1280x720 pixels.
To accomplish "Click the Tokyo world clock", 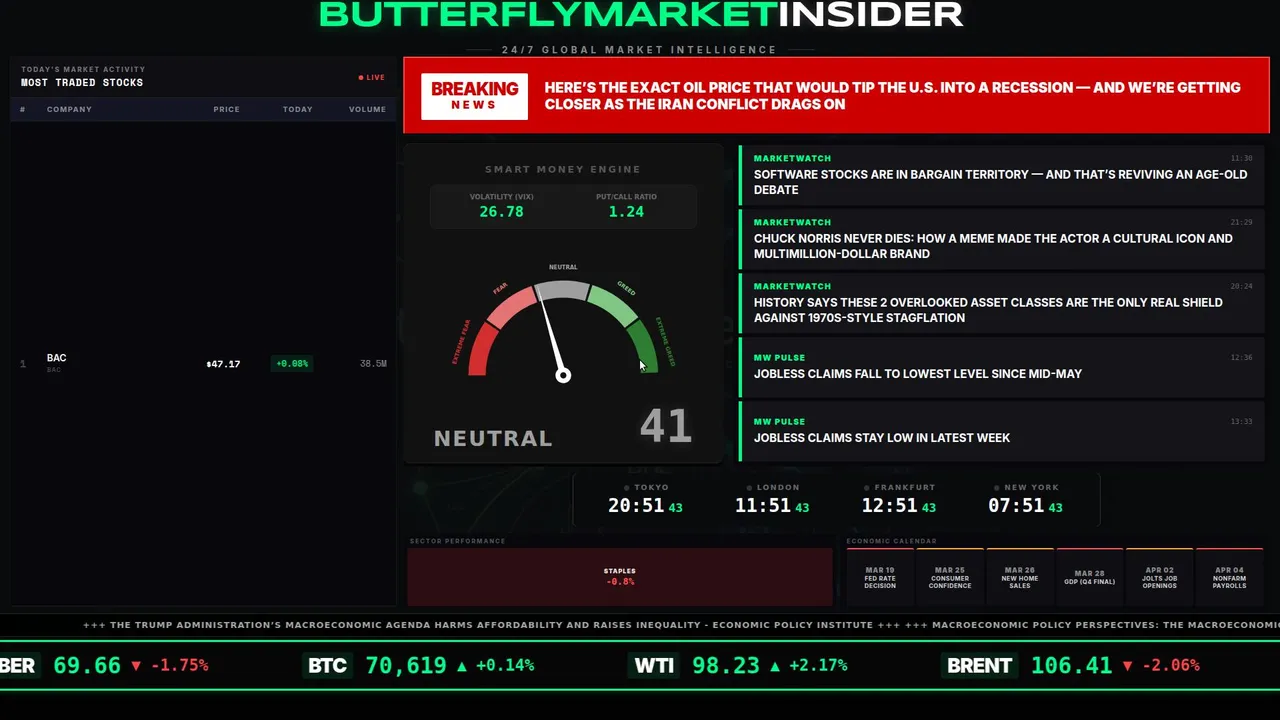I will (x=645, y=499).
